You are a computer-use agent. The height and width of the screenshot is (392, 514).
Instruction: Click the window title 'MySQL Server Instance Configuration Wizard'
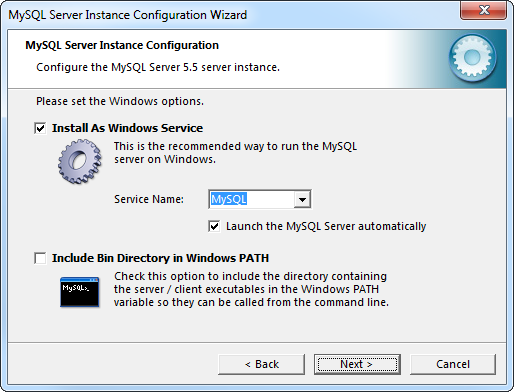(x=128, y=15)
